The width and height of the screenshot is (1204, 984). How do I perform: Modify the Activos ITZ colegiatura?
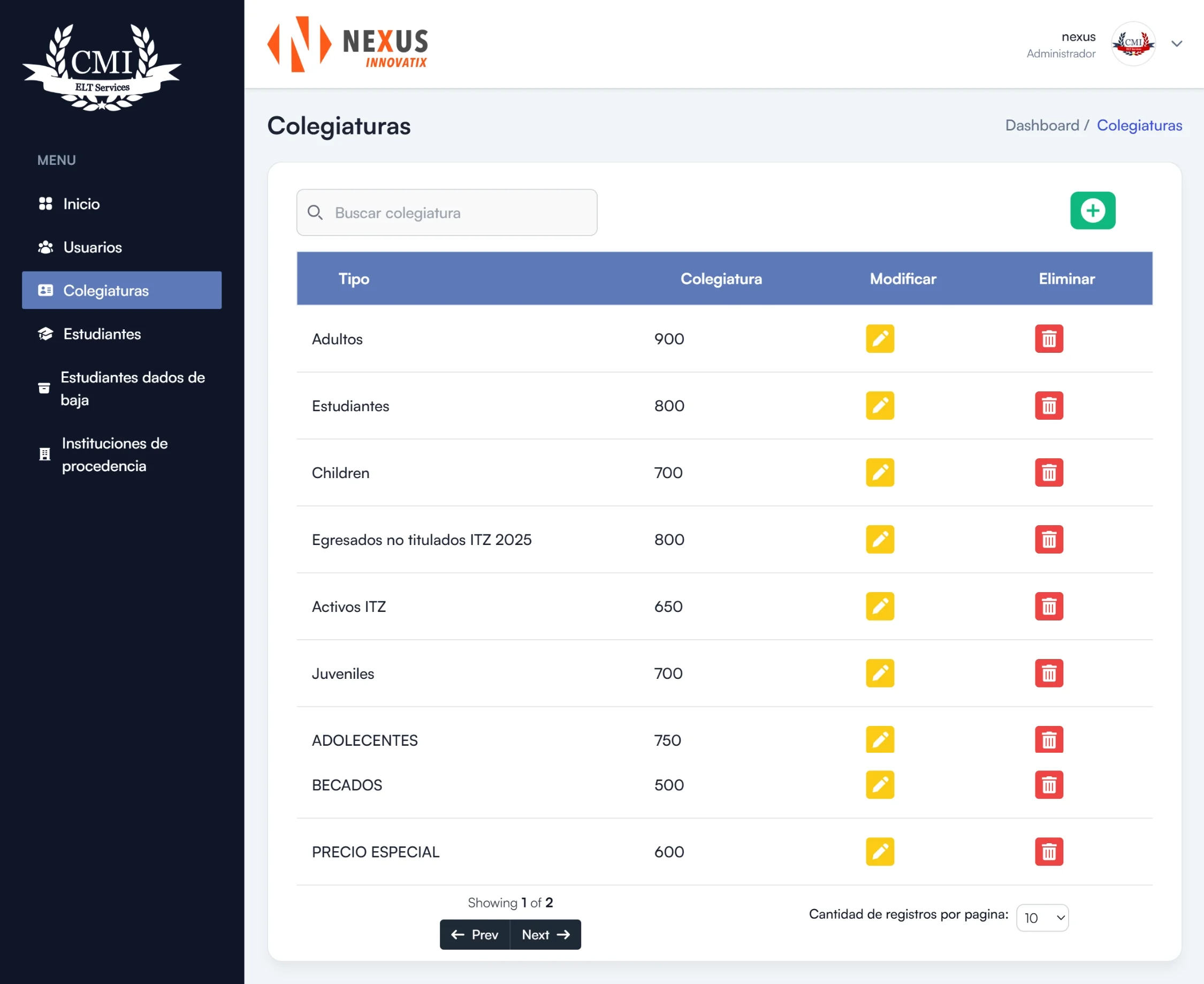click(x=879, y=607)
